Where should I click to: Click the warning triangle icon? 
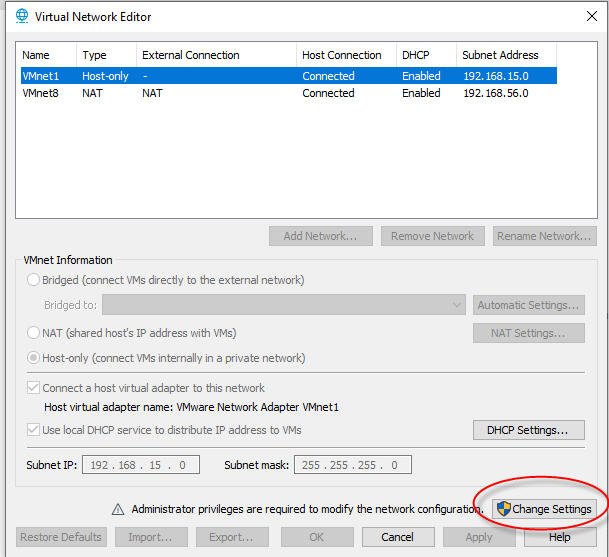pyautogui.click(x=117, y=509)
